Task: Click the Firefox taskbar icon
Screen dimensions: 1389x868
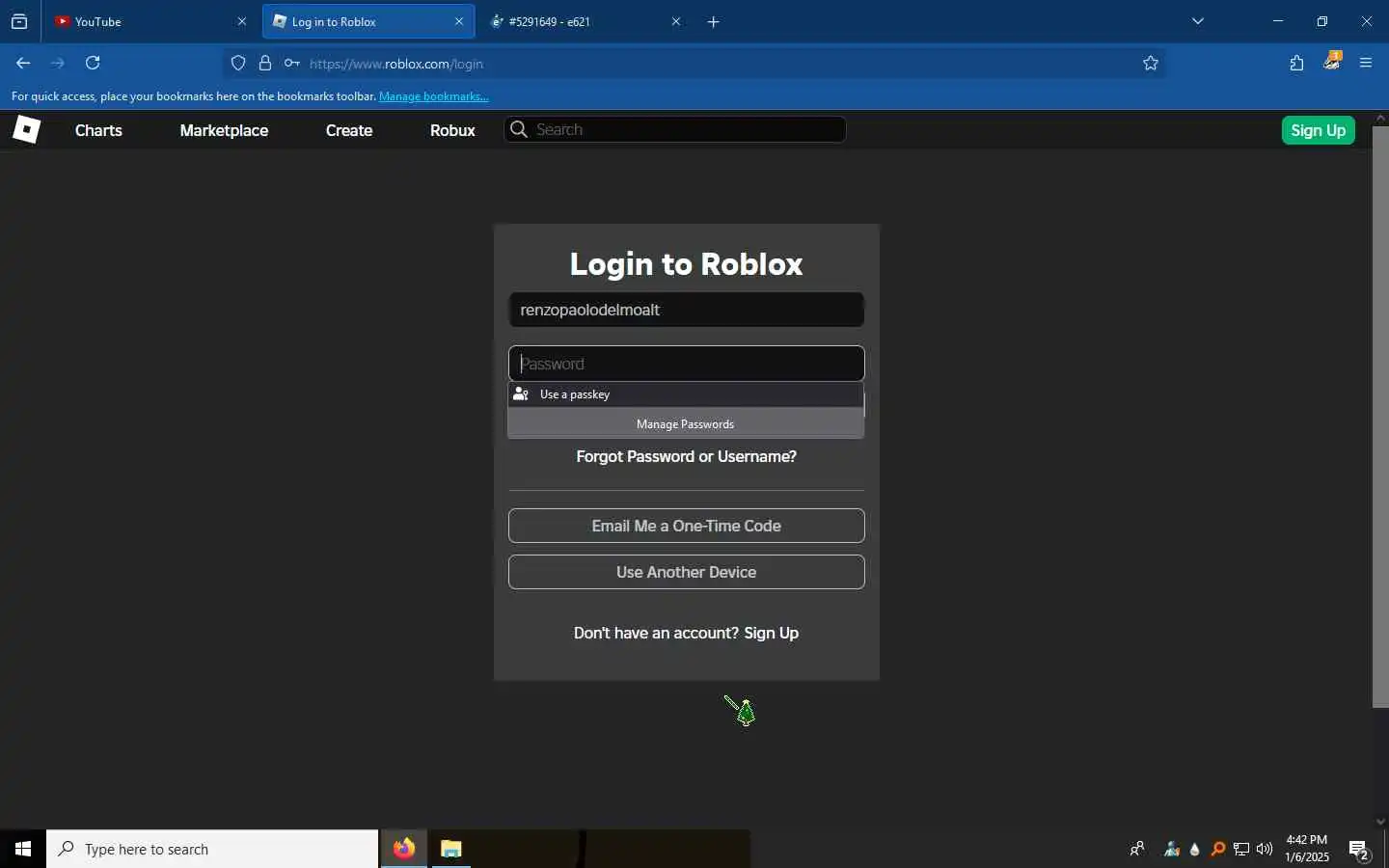Action: coord(403,849)
